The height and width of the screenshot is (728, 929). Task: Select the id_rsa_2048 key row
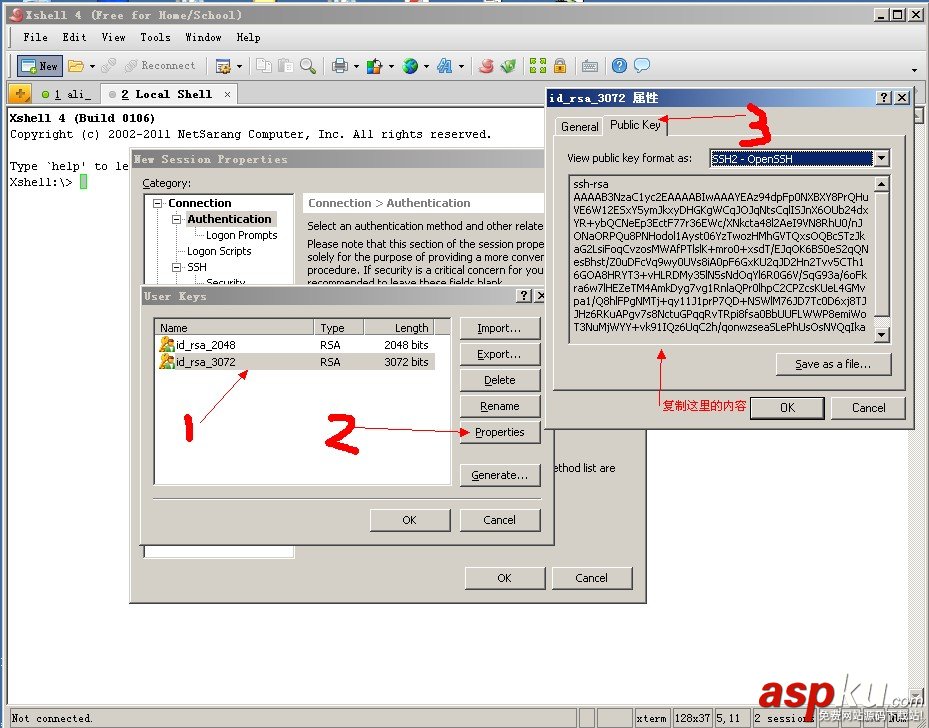(296, 345)
